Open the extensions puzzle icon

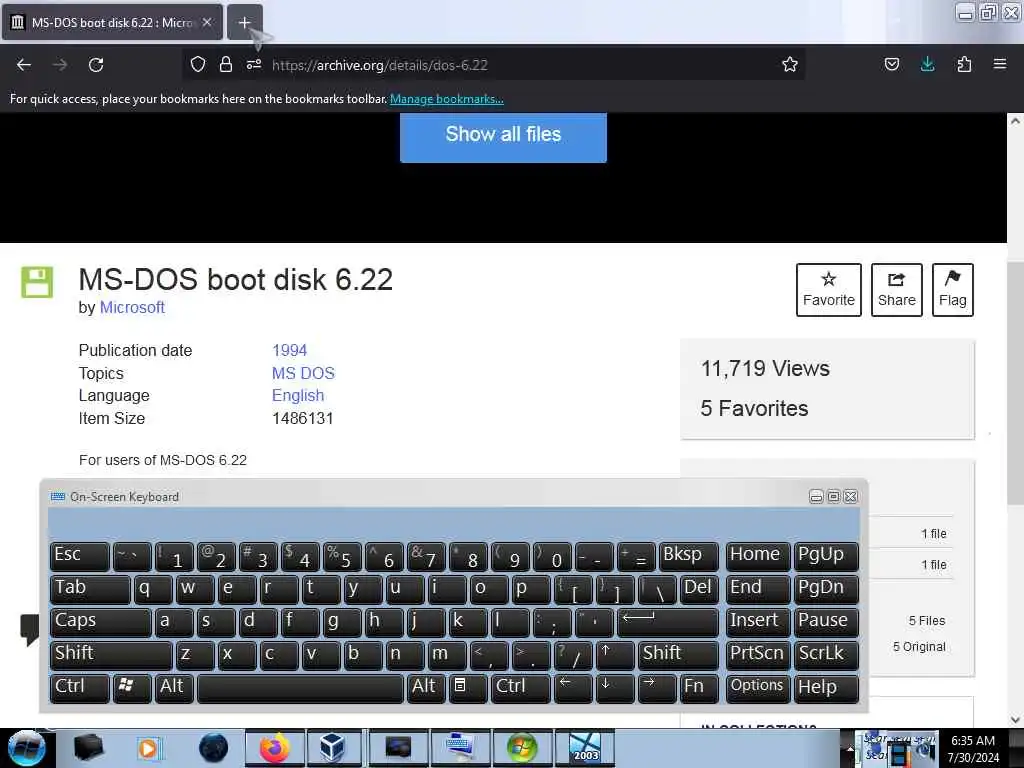964,64
